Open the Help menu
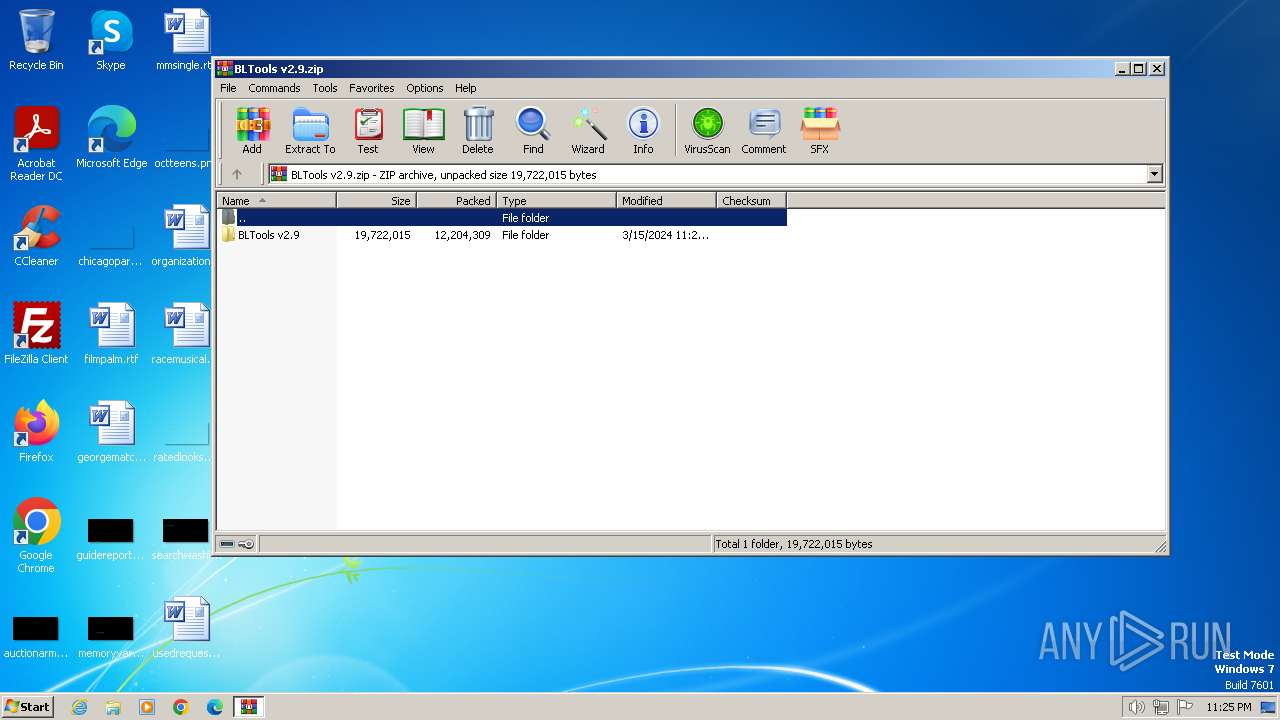This screenshot has width=1280, height=720. [465, 88]
